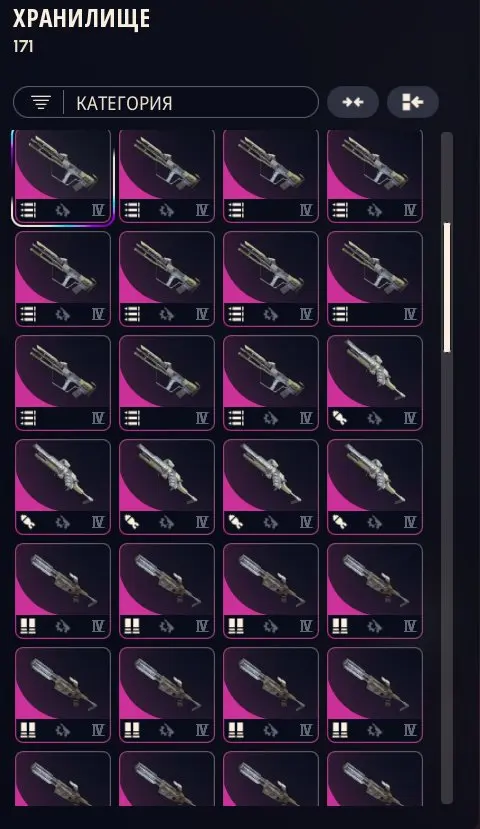This screenshot has height=829, width=480.
Task: Click the ammo bars icon on highlighted tile
Action: coord(28,210)
